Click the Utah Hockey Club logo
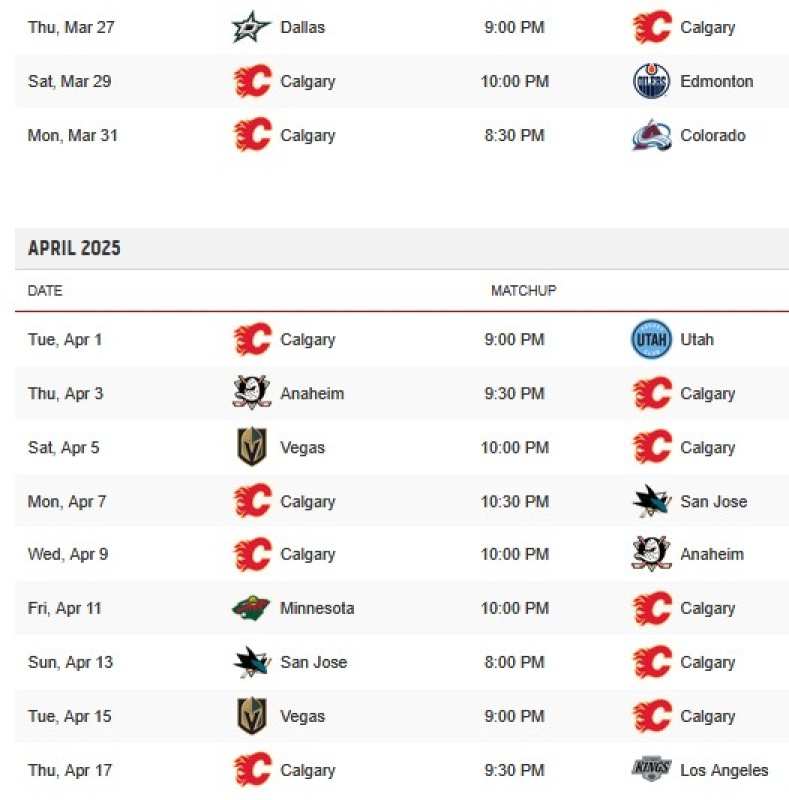This screenshot has width=789, height=800. pos(651,339)
